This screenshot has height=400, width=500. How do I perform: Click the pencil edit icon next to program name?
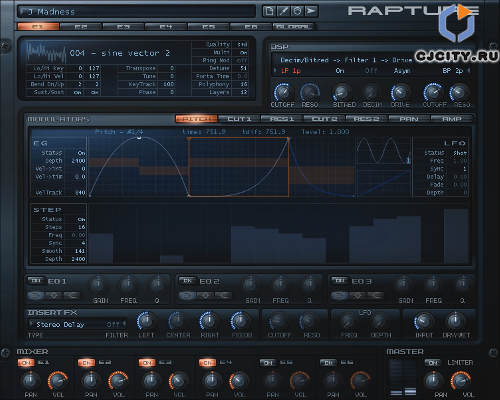[x=283, y=11]
